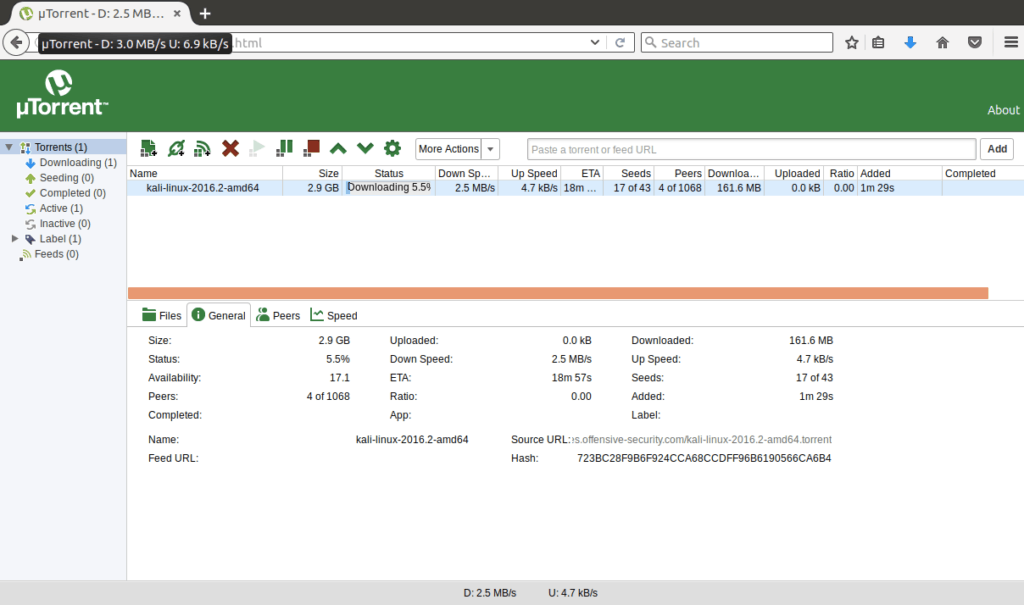The image size is (1024, 605).
Task: Click the Add Torrent from URL icon
Action: pos(176,148)
